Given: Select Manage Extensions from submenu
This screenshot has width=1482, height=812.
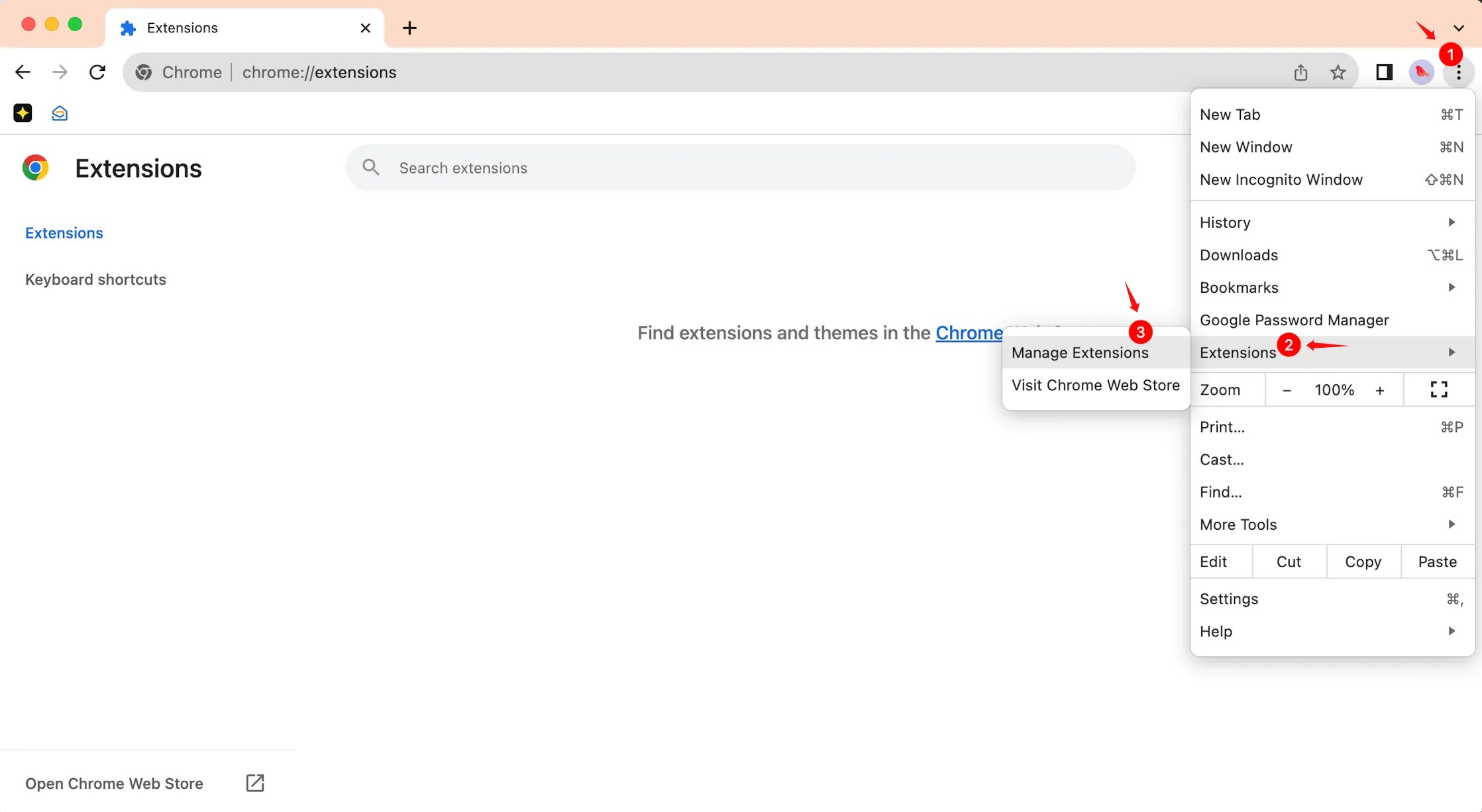Looking at the screenshot, I should (1080, 352).
